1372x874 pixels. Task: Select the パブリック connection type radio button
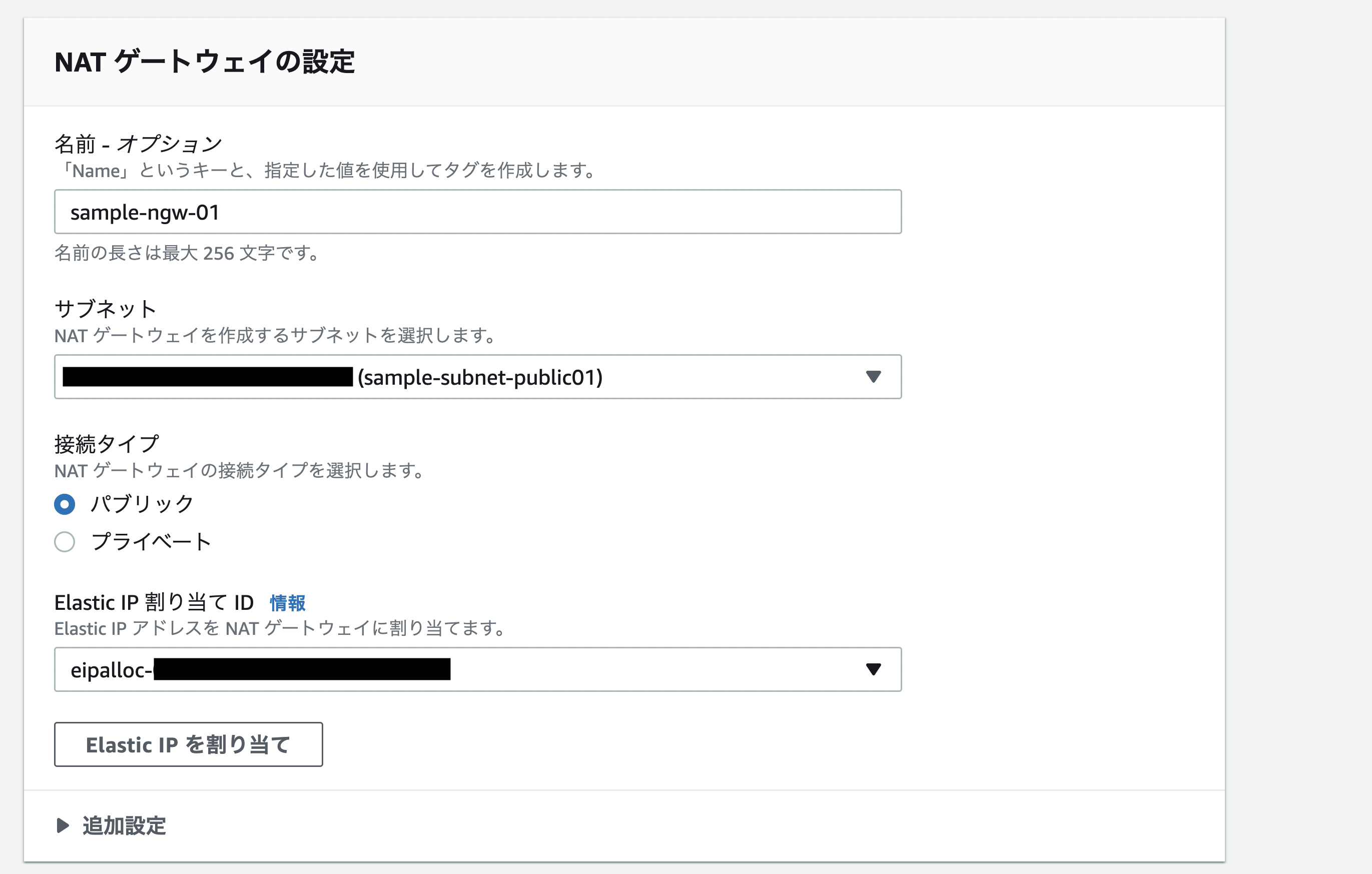point(65,504)
